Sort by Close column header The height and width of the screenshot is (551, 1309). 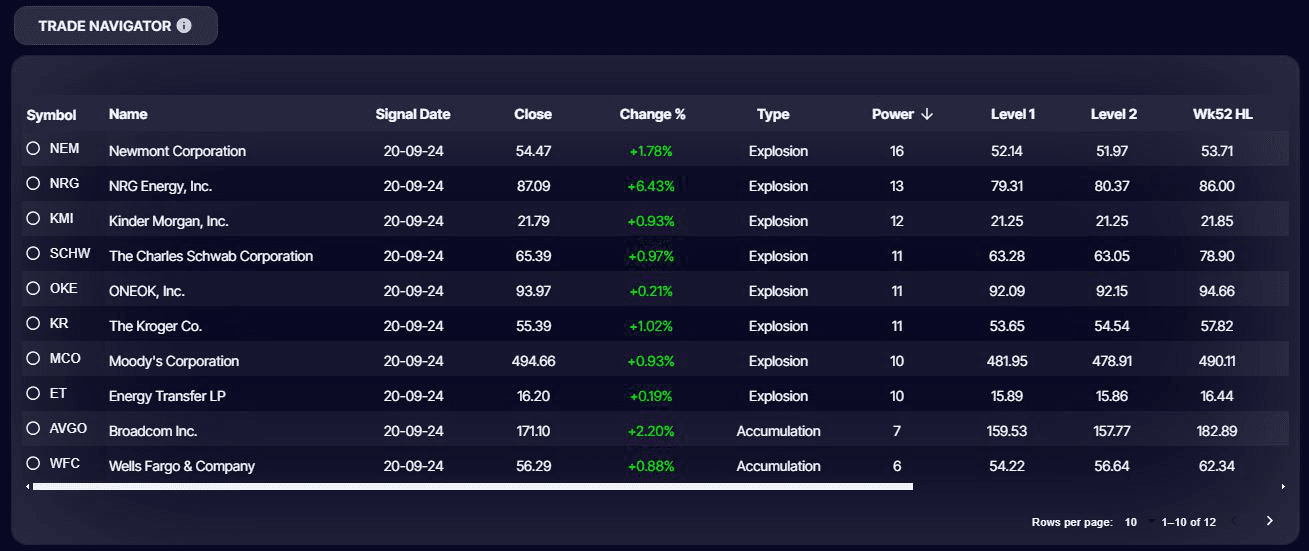point(533,114)
